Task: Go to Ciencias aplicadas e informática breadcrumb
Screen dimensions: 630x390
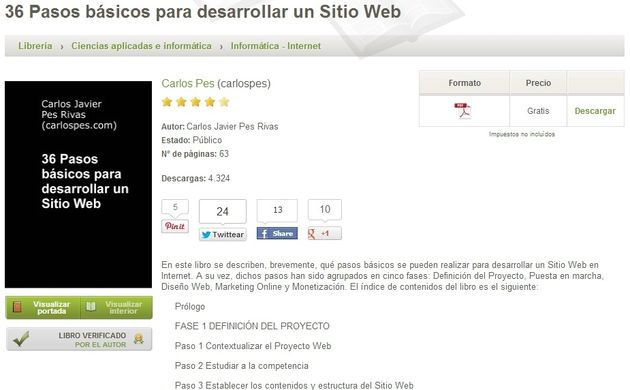Action: [x=141, y=46]
